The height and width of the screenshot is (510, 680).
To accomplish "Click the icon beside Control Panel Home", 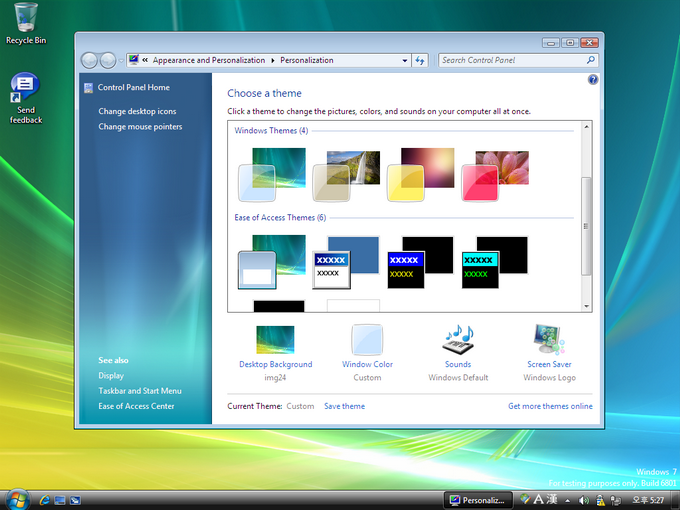I will click(88, 88).
